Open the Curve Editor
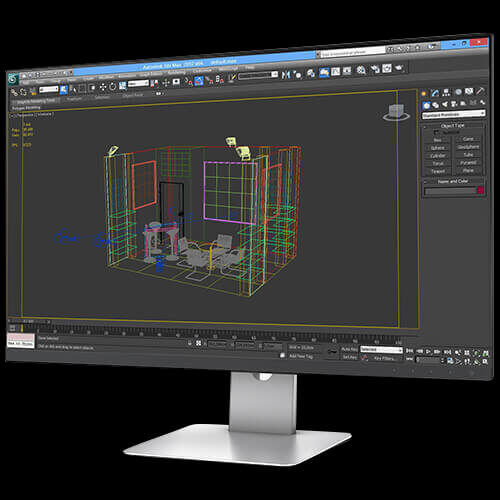Screen dimensions: 500x500 [336, 71]
